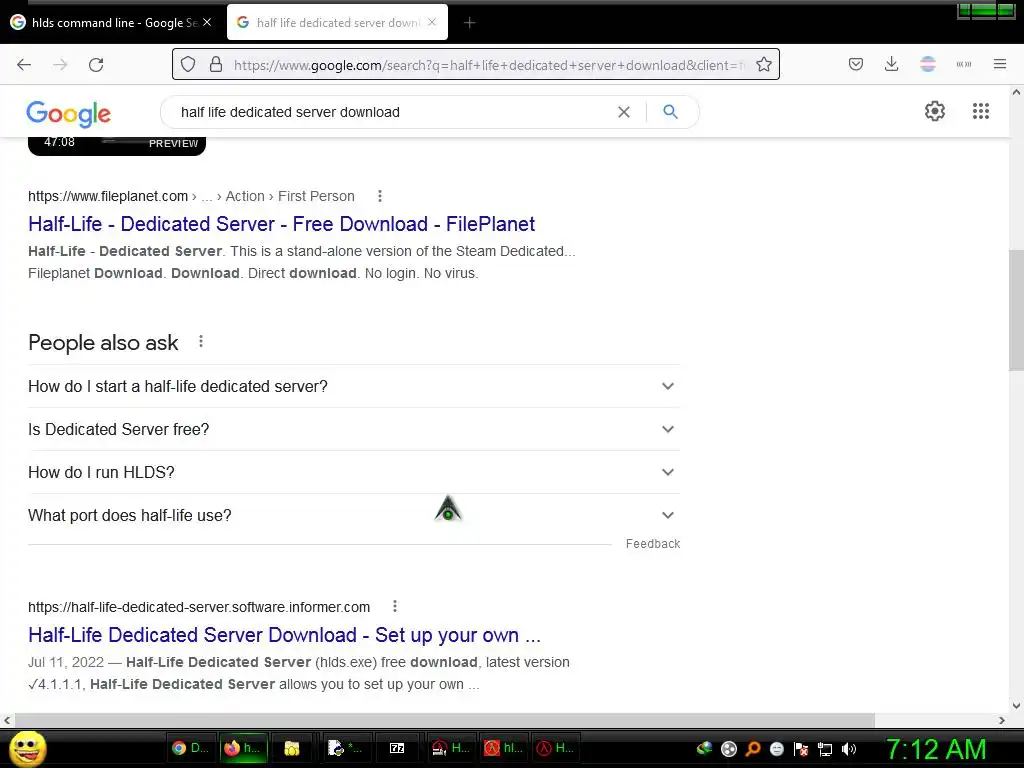The height and width of the screenshot is (768, 1024).
Task: Click the vertical scrollbar thumb
Action: 1016,310
